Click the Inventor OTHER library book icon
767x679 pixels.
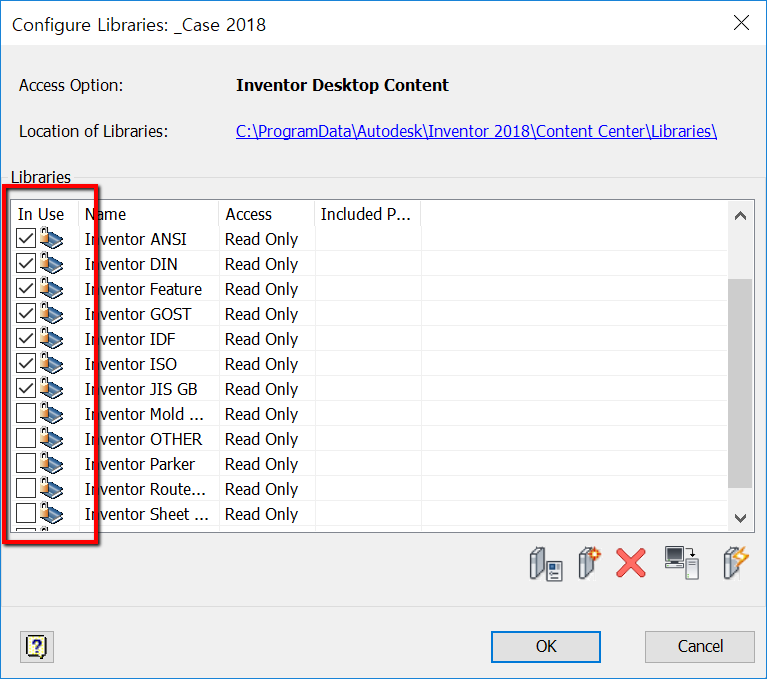coord(51,438)
